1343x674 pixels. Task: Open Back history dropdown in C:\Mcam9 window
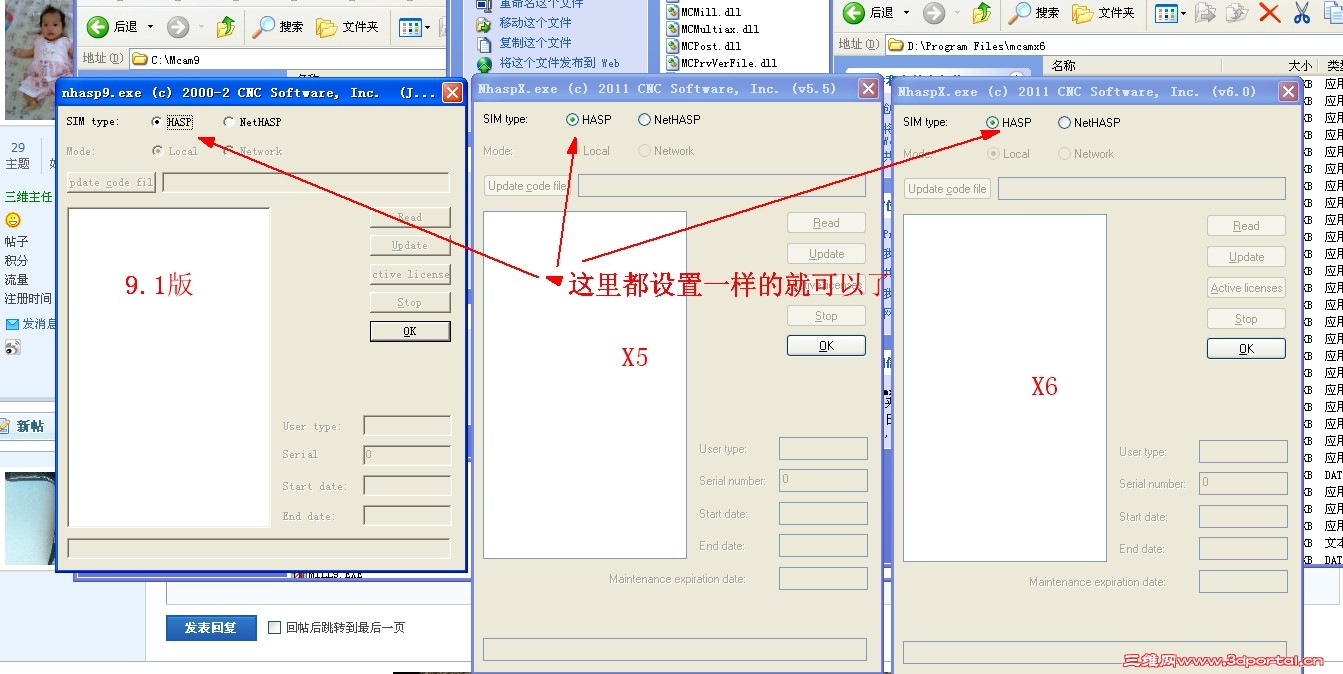coord(151,27)
